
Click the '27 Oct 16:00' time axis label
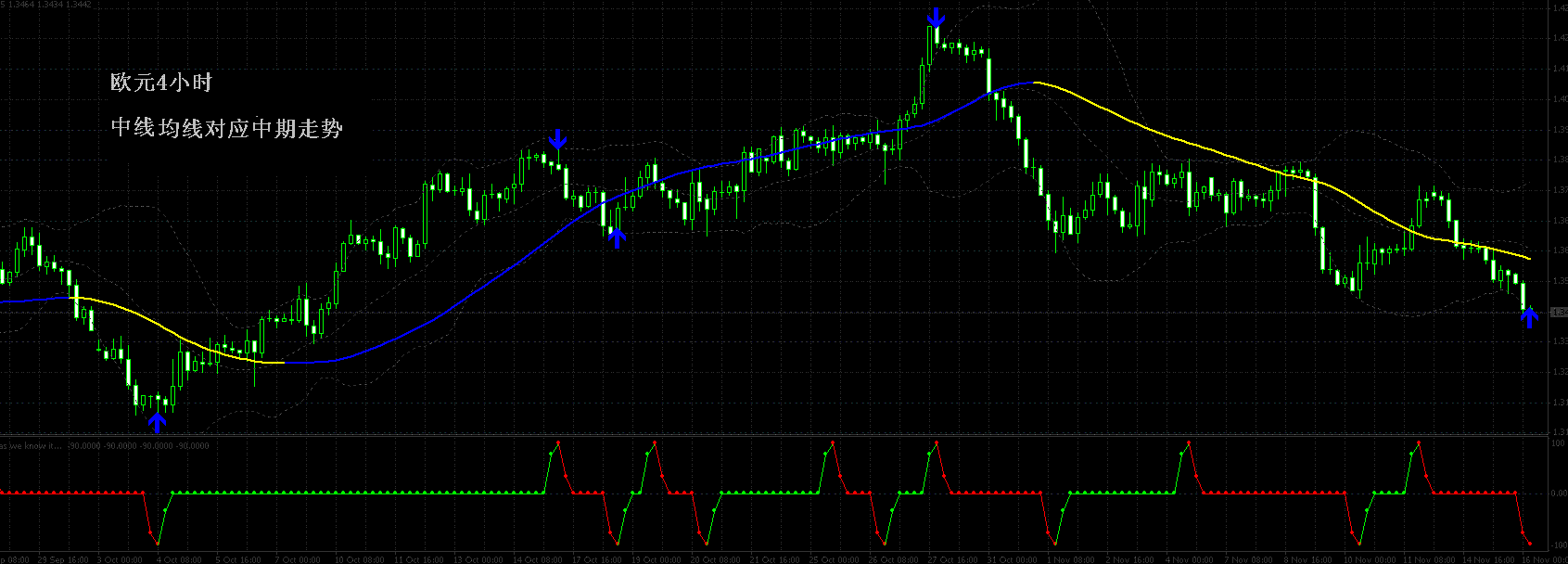click(x=953, y=559)
